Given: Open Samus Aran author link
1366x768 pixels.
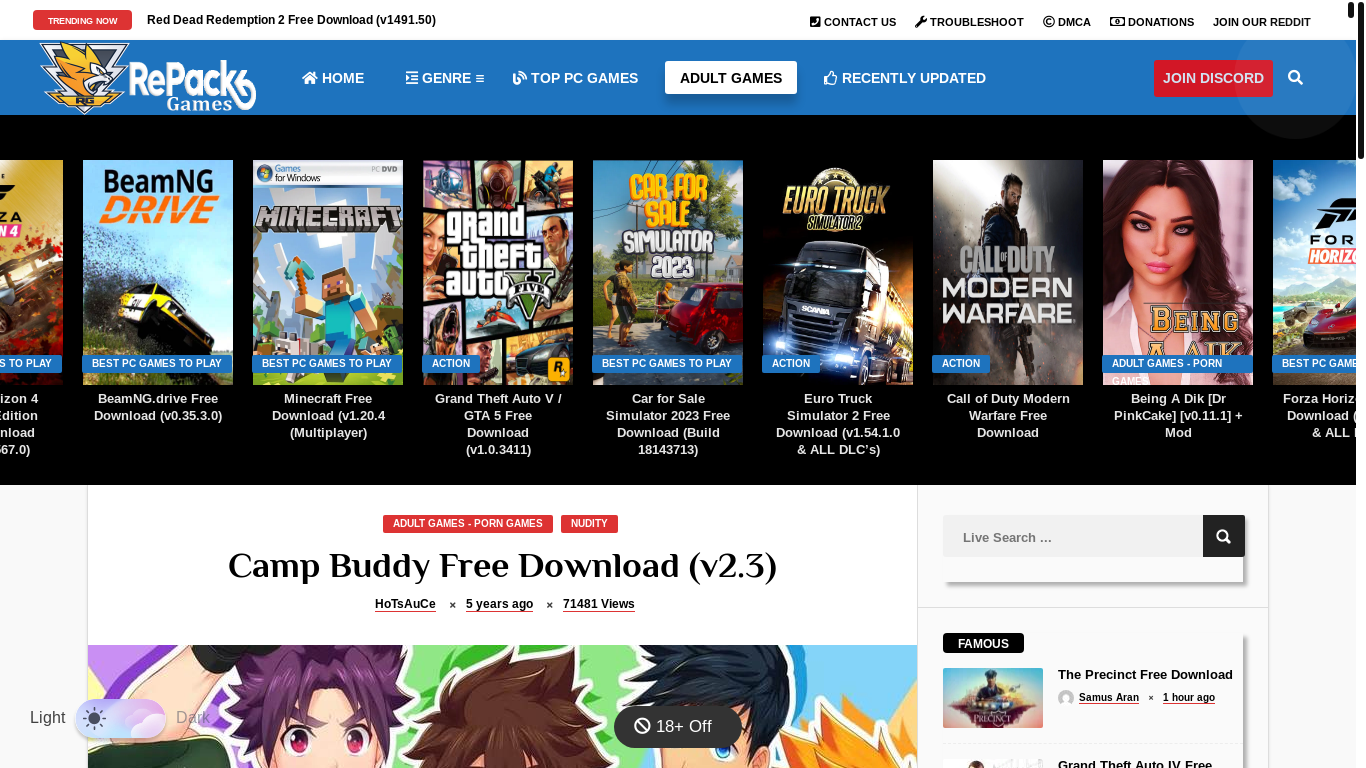Looking at the screenshot, I should [1109, 698].
